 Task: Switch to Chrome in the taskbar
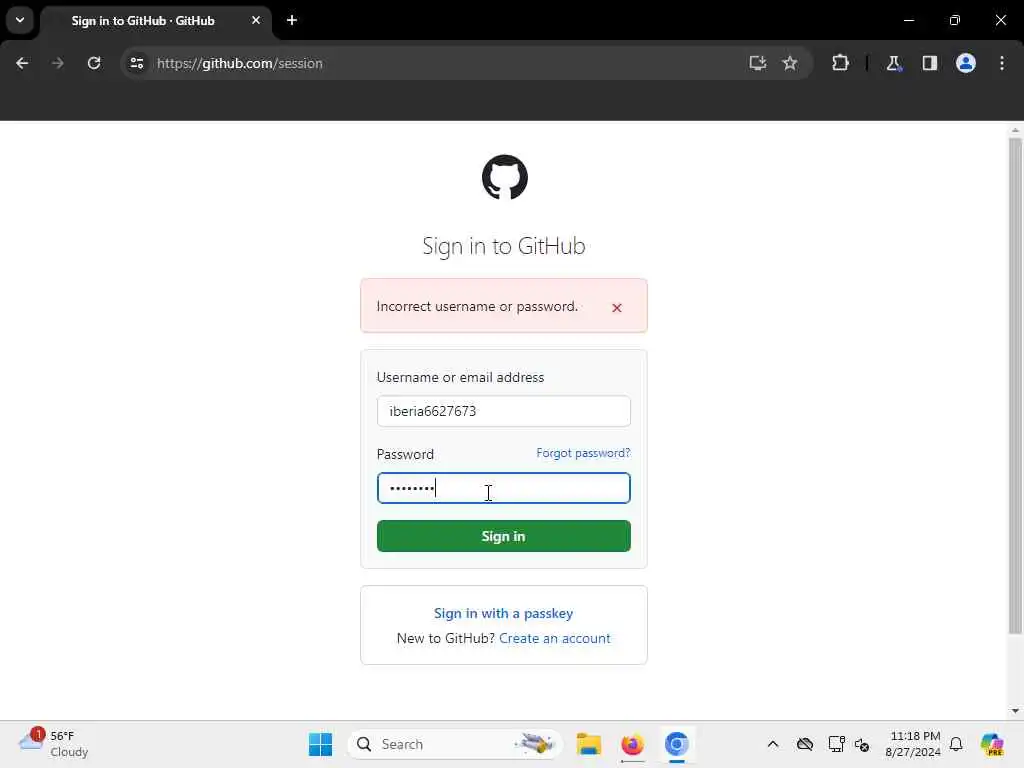pyautogui.click(x=677, y=744)
